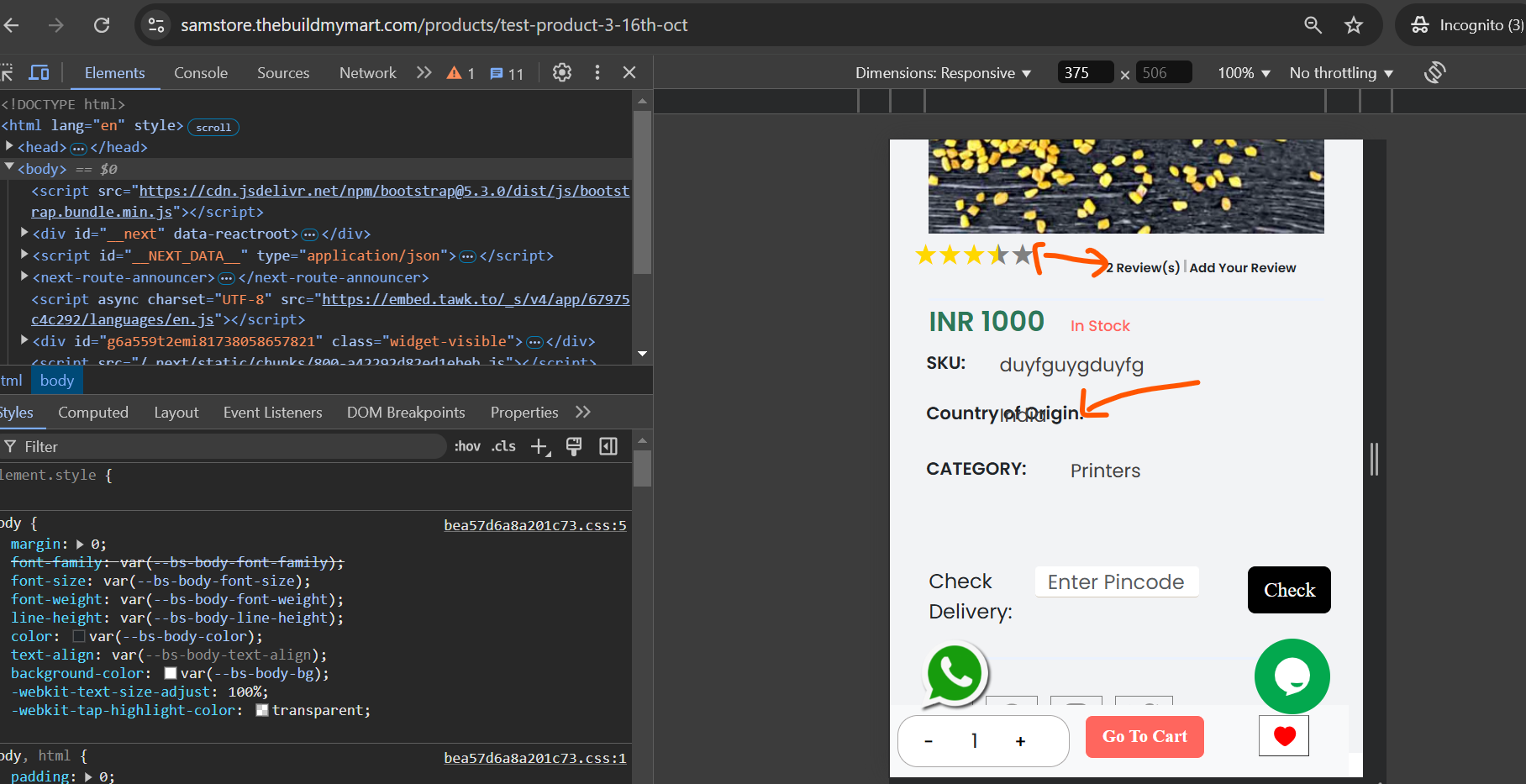The height and width of the screenshot is (784, 1526).
Task: Increase quantity with the plus button
Action: (1020, 741)
